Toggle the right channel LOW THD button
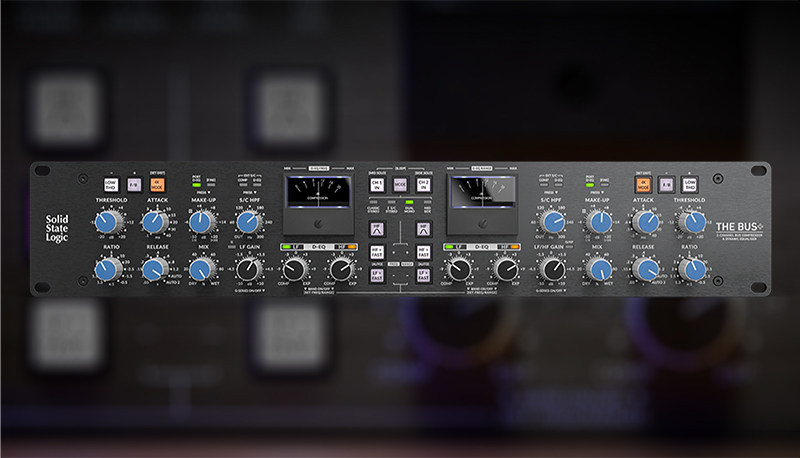800x458 pixels. [690, 185]
